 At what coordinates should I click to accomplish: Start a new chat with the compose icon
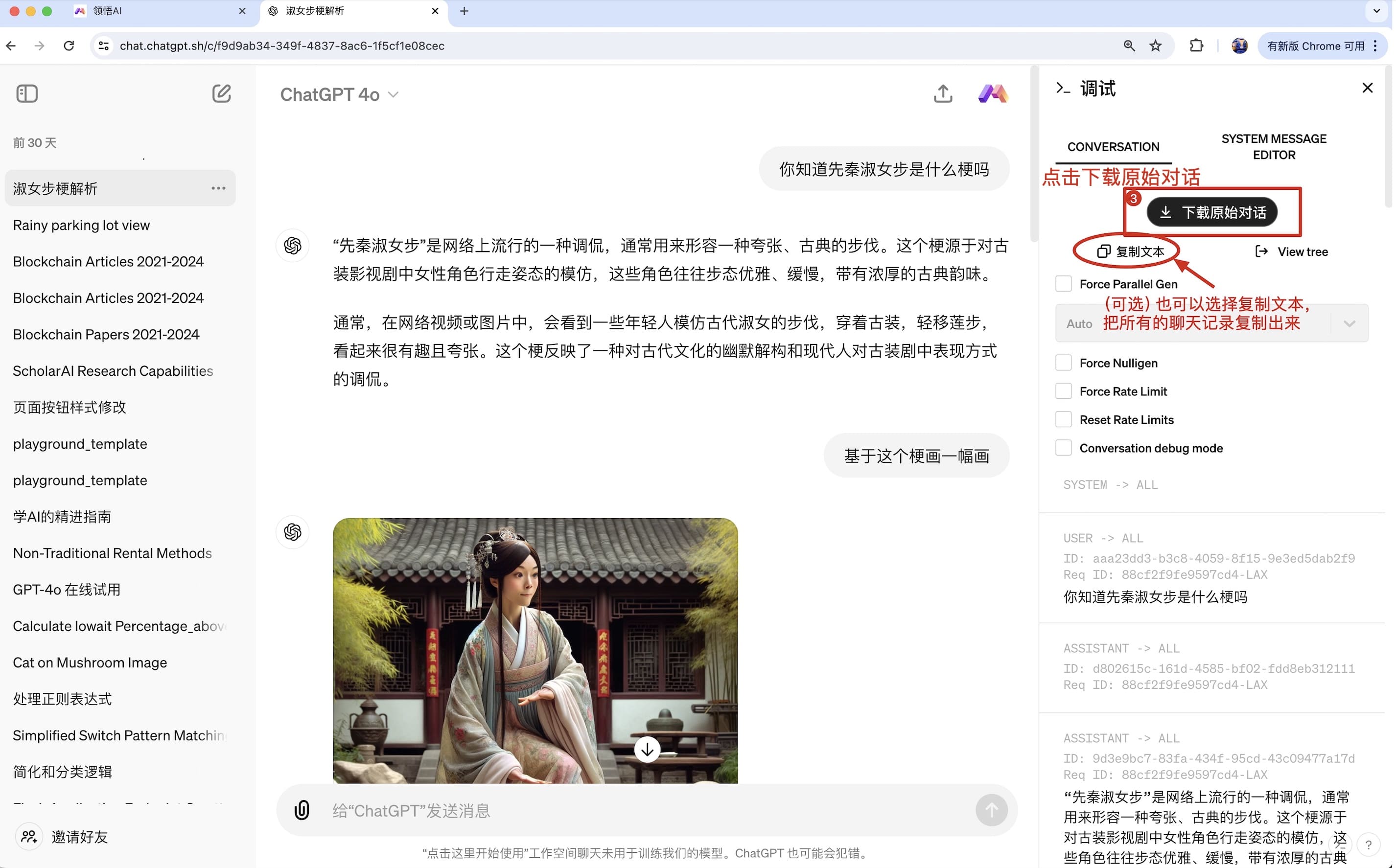coord(221,93)
